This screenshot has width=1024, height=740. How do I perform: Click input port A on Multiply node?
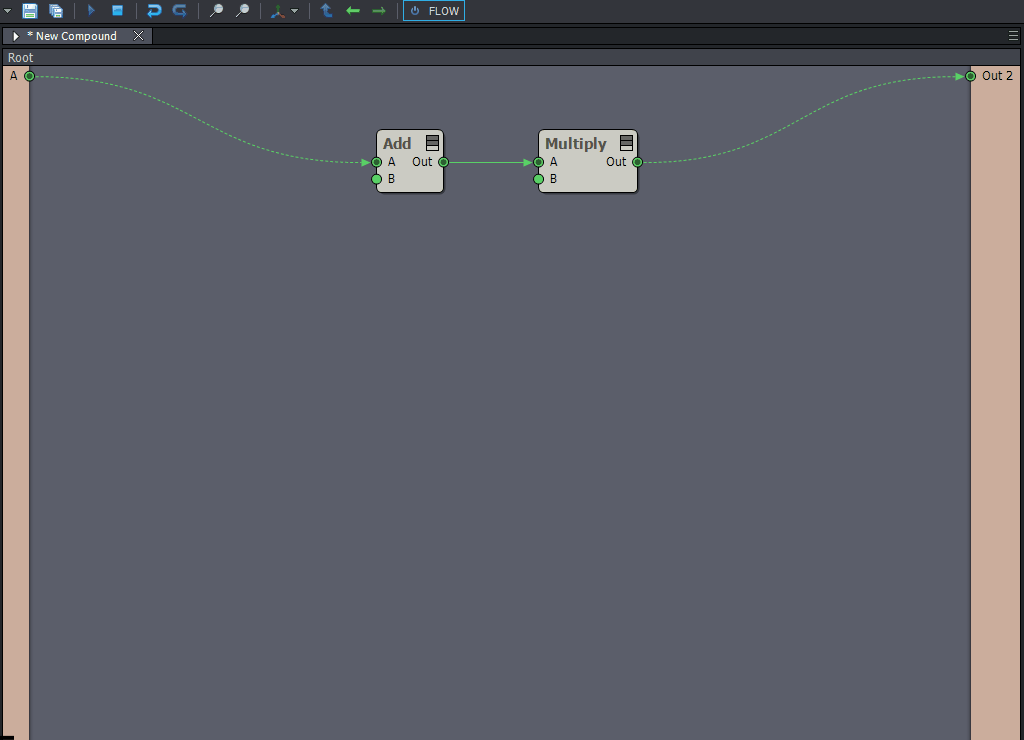(539, 162)
